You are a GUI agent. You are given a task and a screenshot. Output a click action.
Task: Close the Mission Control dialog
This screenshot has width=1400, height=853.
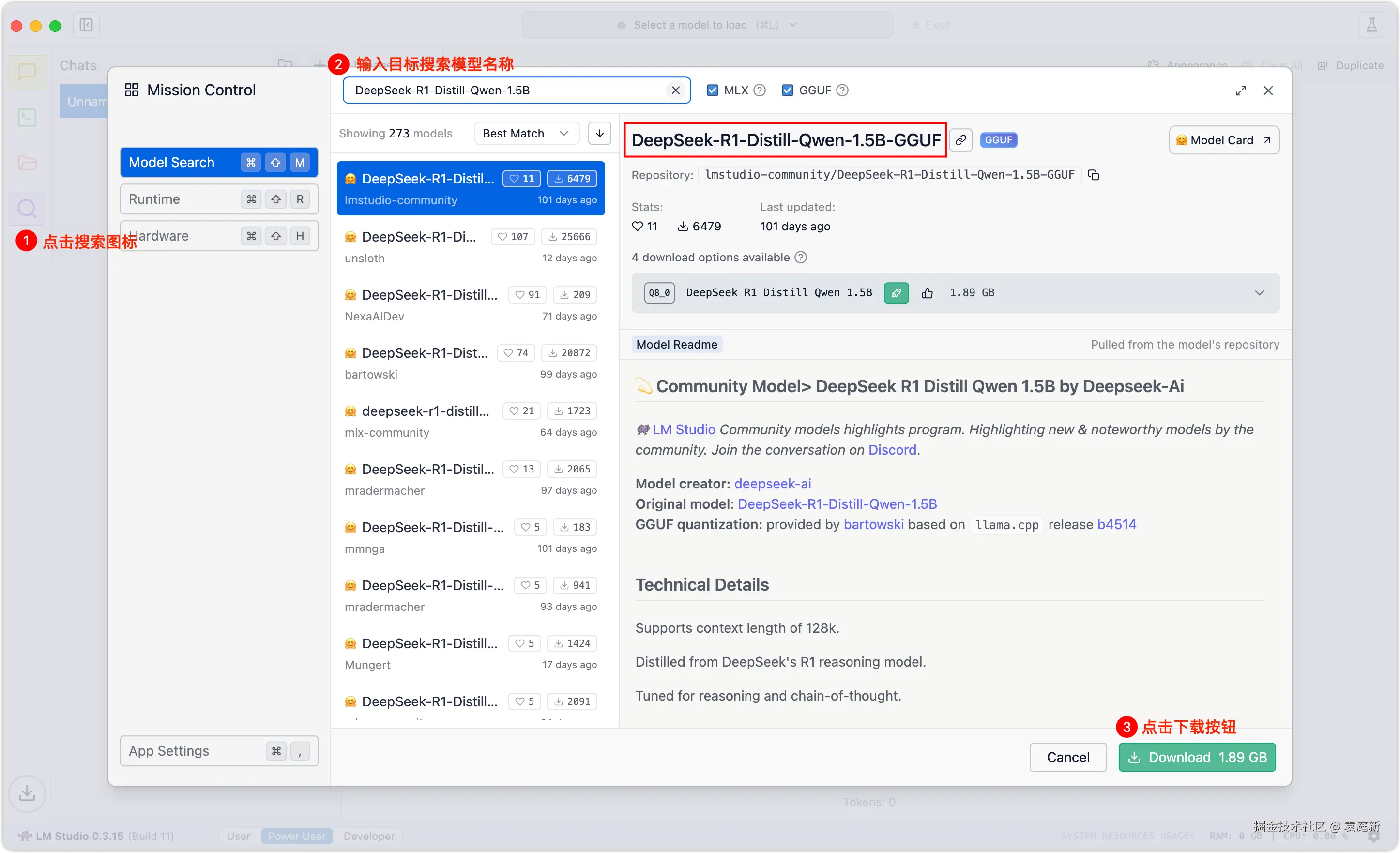(1268, 91)
